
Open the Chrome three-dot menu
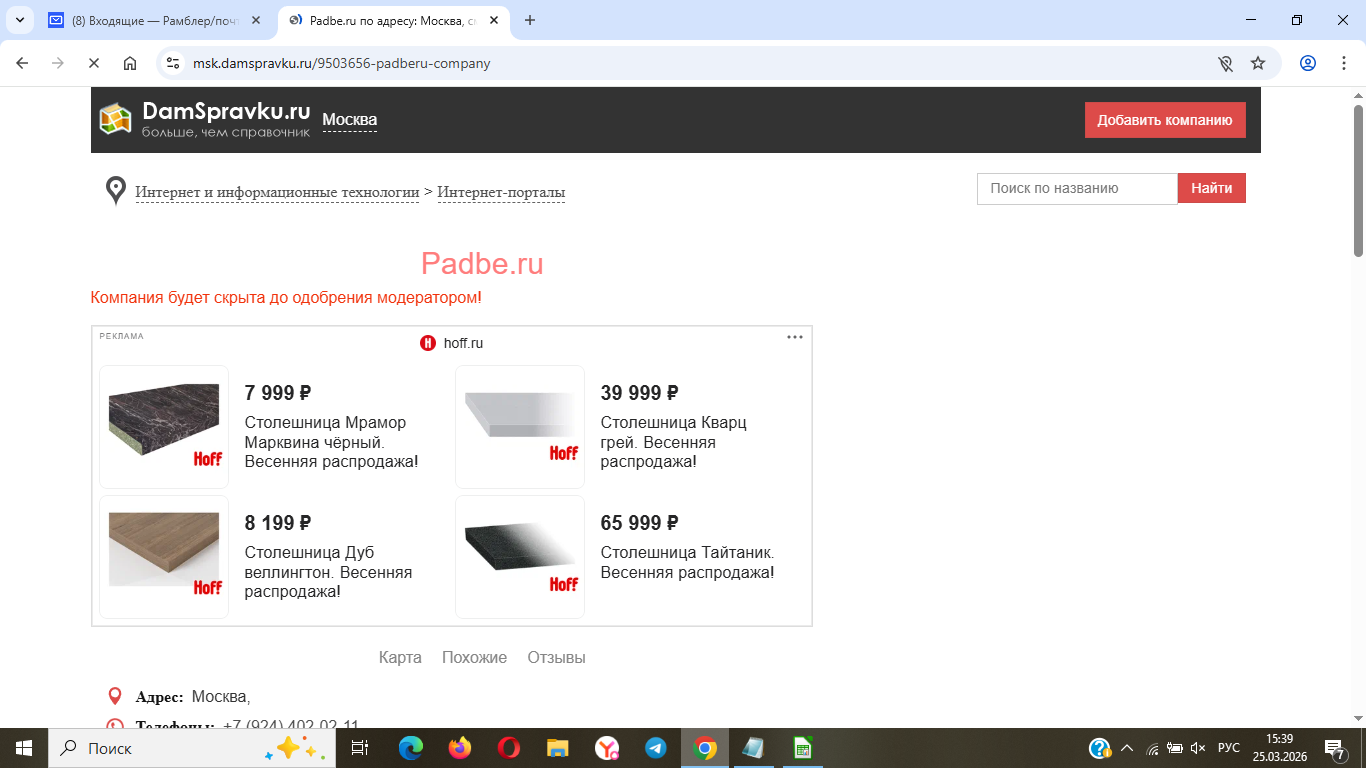coord(1344,63)
